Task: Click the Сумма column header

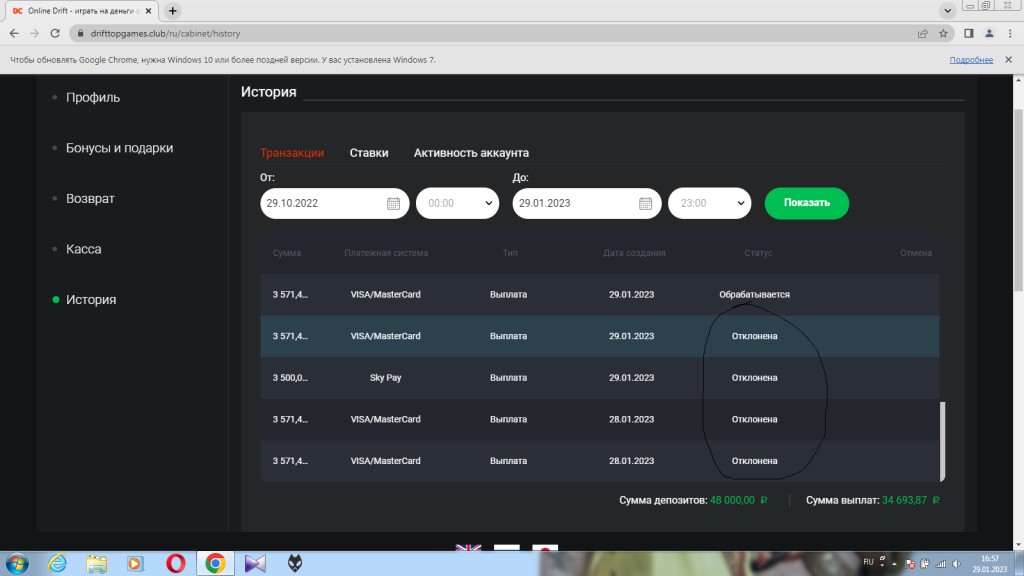Action: click(287, 253)
